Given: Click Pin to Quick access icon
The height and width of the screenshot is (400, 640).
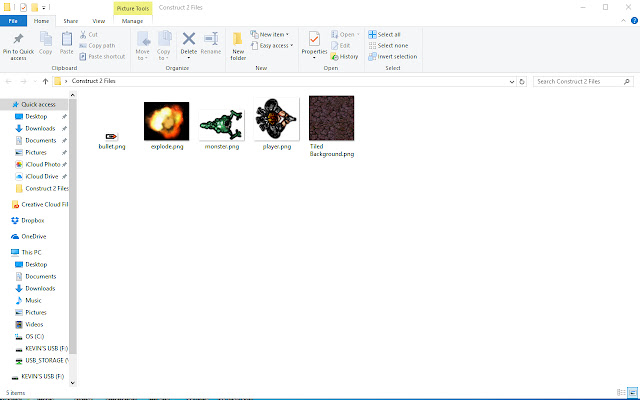Looking at the screenshot, I should pyautogui.click(x=18, y=39).
